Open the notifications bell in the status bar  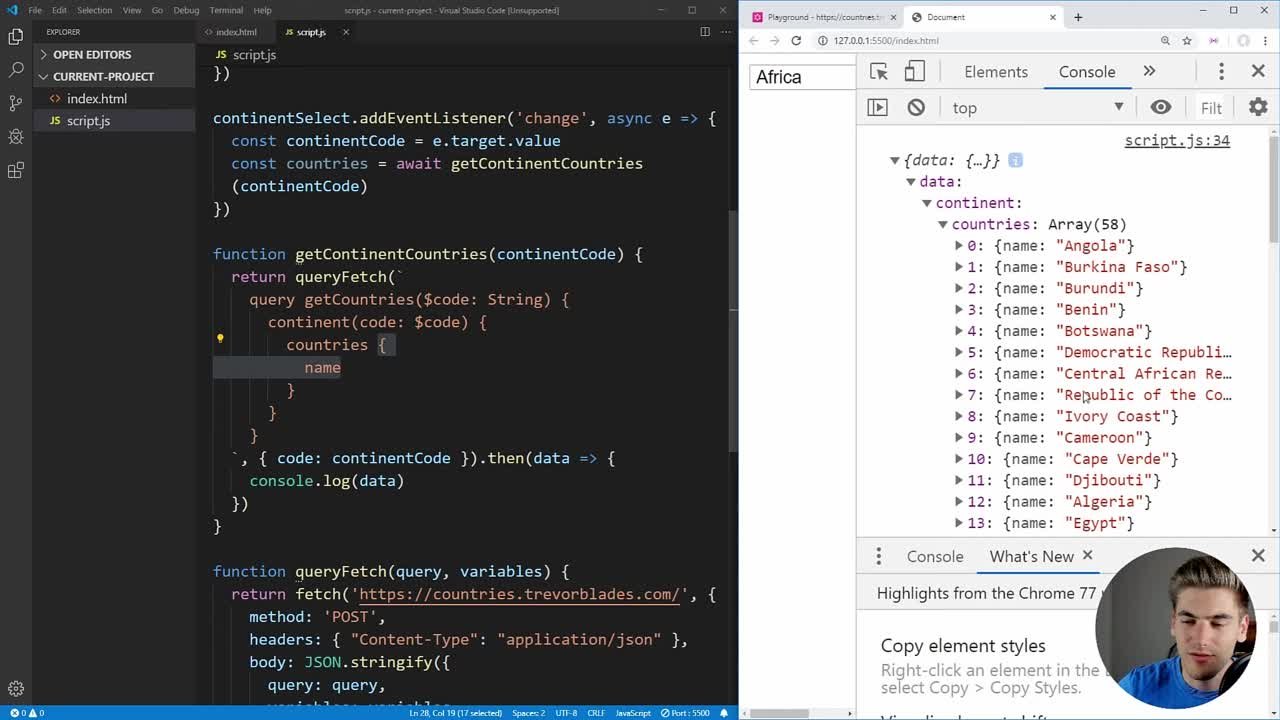tap(726, 713)
